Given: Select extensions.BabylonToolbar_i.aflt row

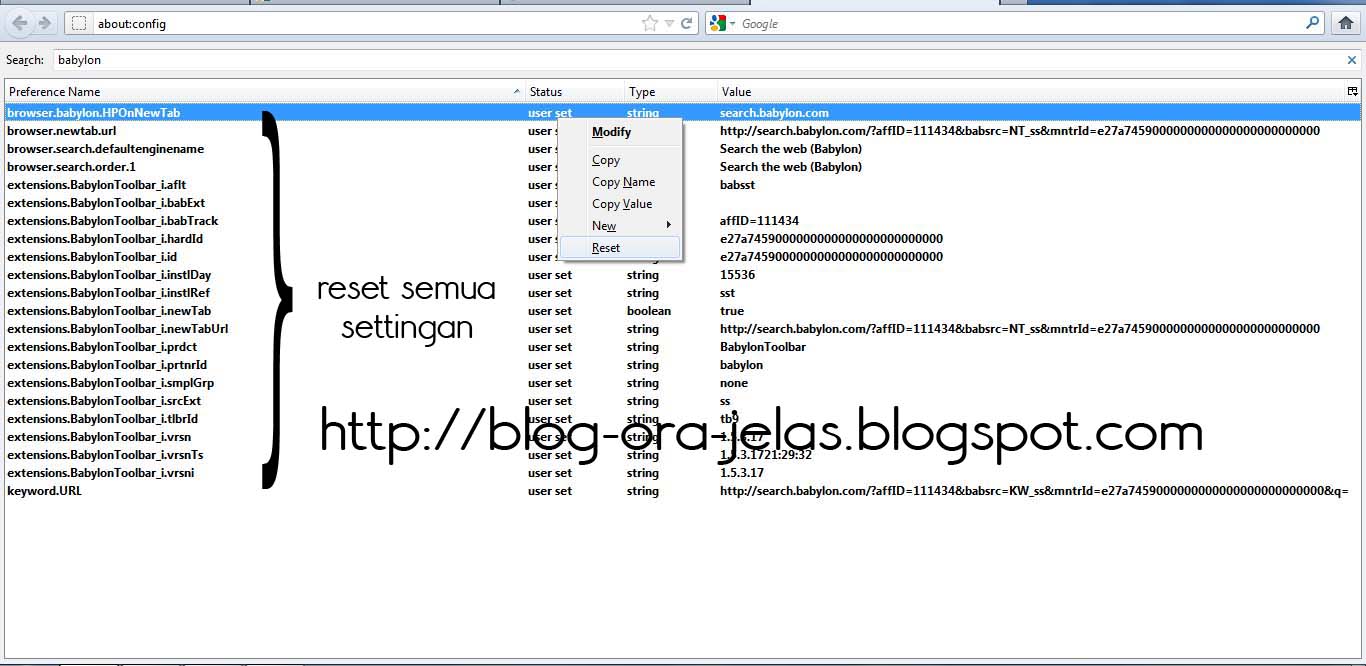Looking at the screenshot, I should [x=682, y=185].
